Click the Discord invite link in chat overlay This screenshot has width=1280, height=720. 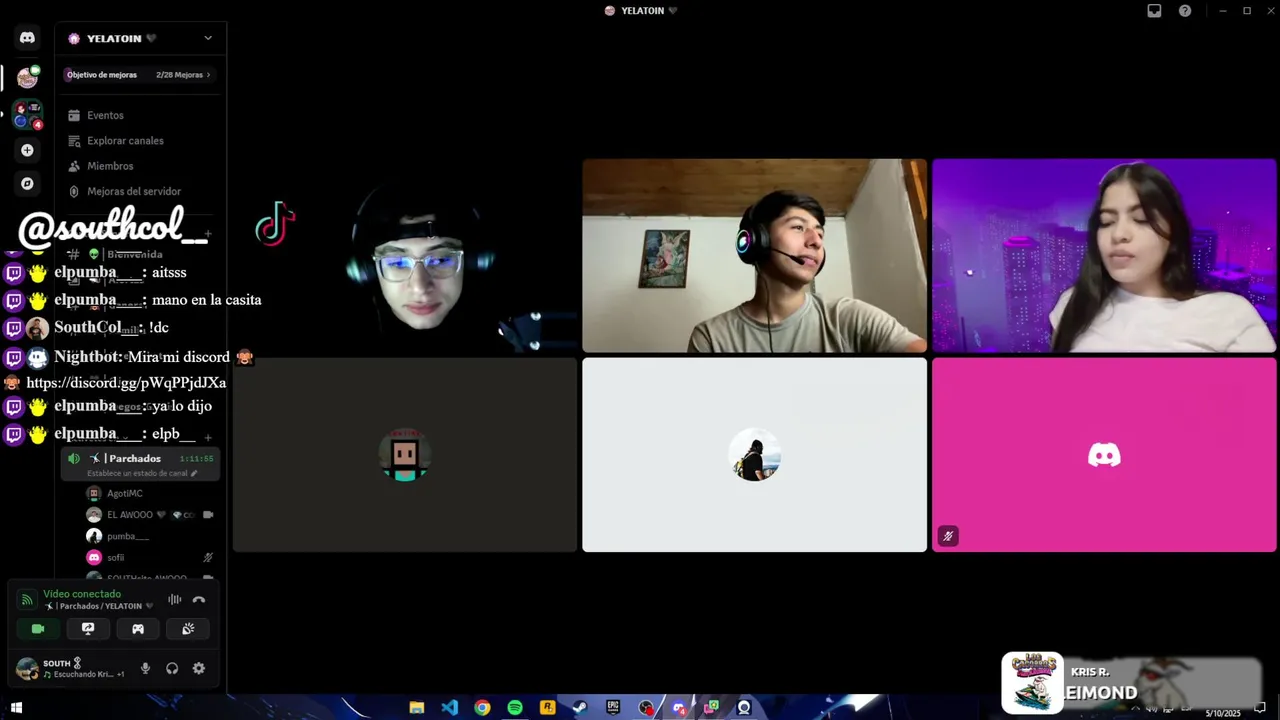[126, 382]
